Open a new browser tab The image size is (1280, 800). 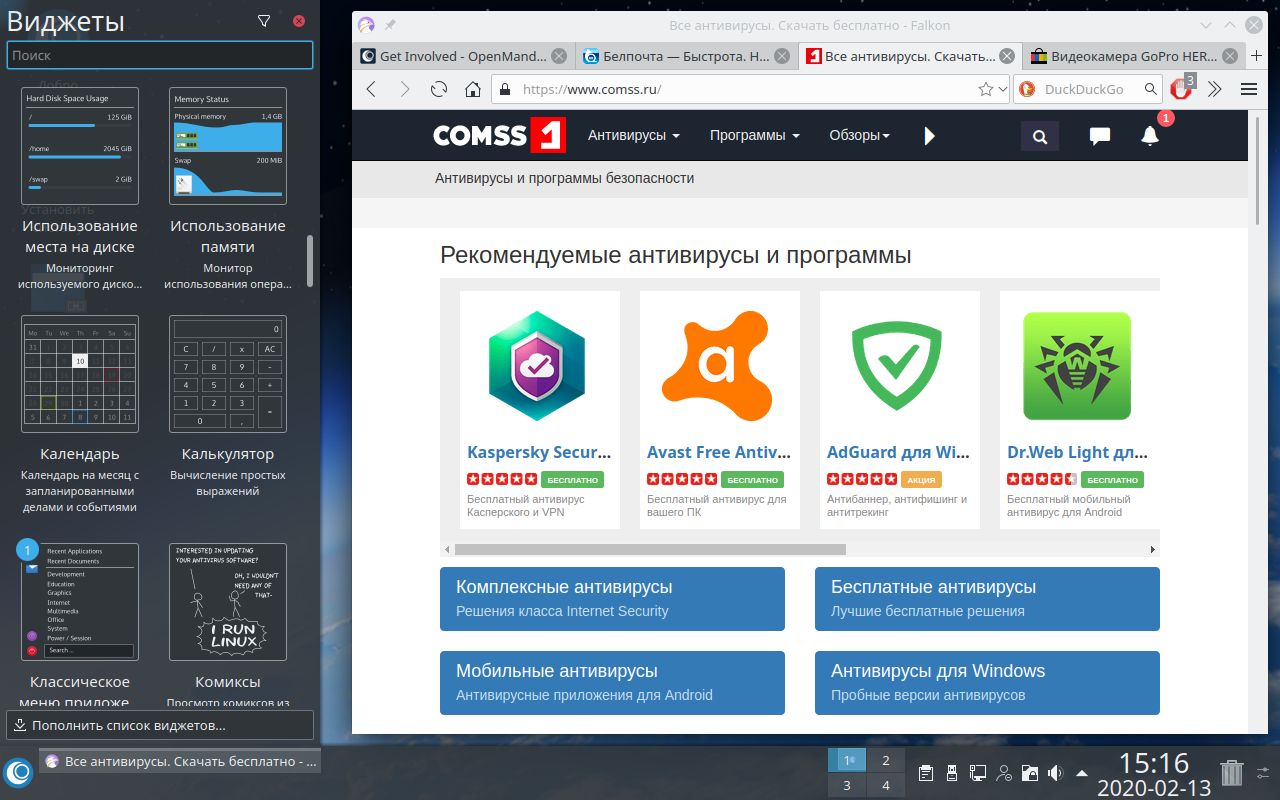pyautogui.click(x=1258, y=57)
